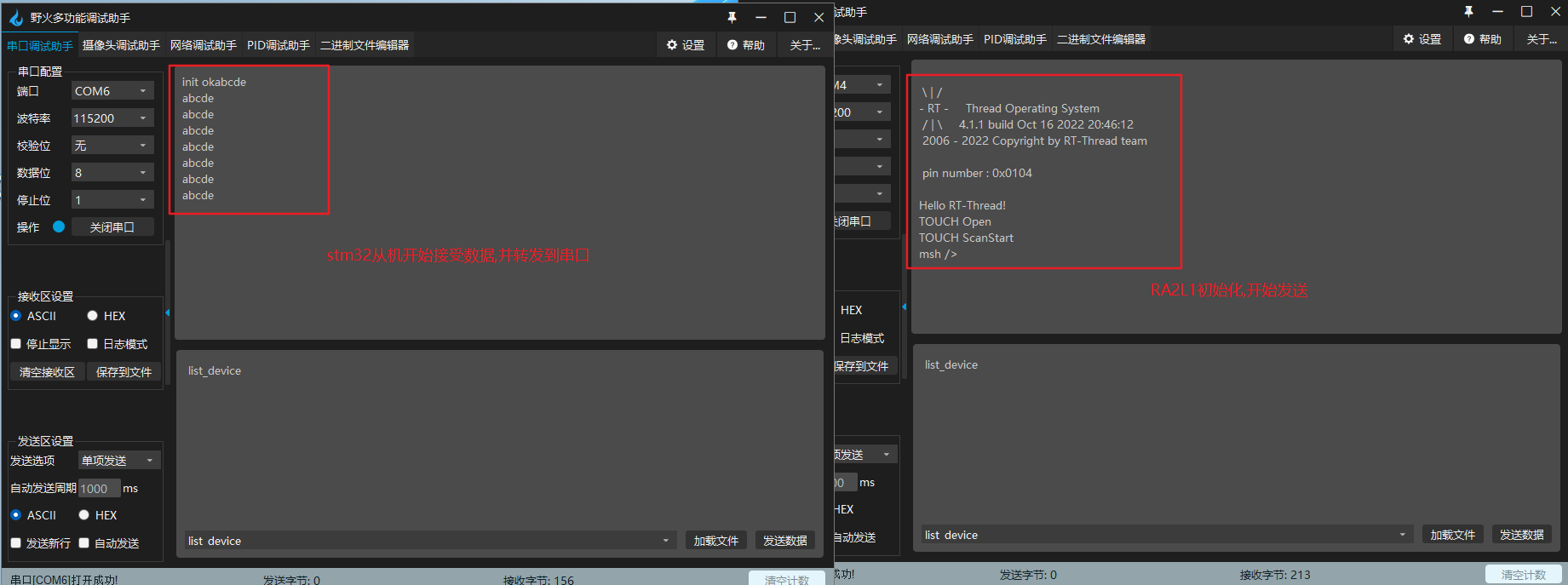Open the 数据位 data bits dropdown
1568x585 pixels.
point(112,173)
